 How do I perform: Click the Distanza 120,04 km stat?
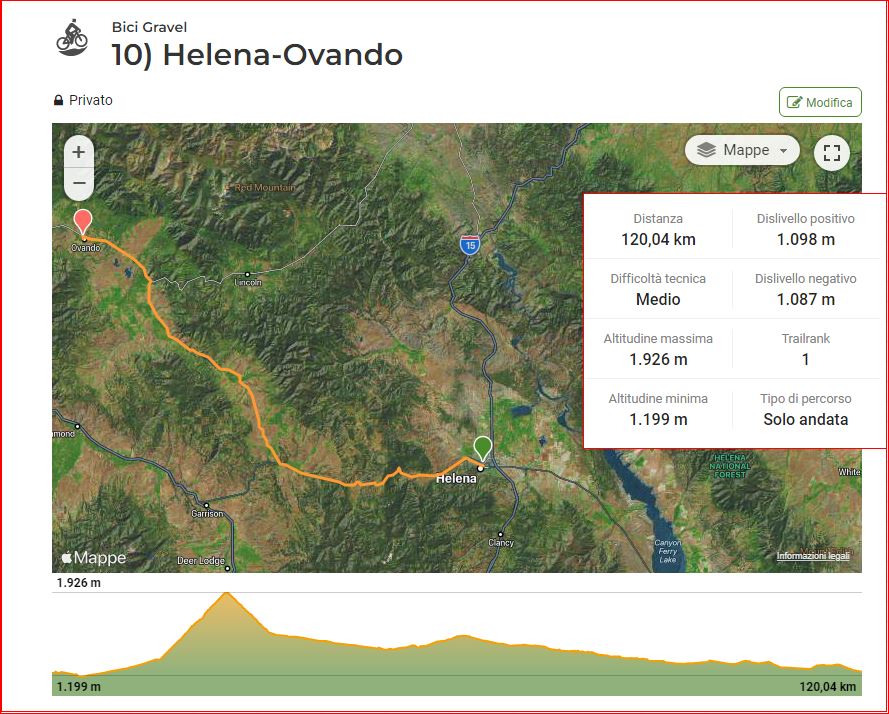point(658,230)
